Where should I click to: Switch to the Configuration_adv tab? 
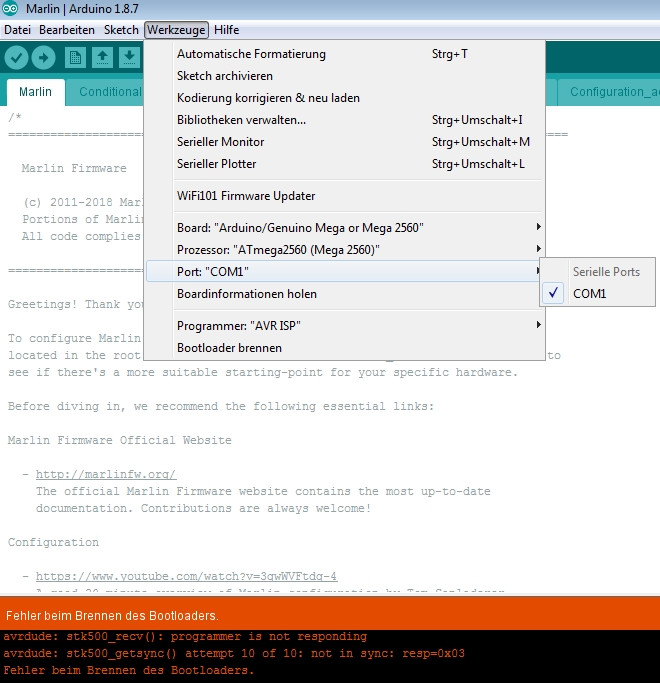click(609, 92)
